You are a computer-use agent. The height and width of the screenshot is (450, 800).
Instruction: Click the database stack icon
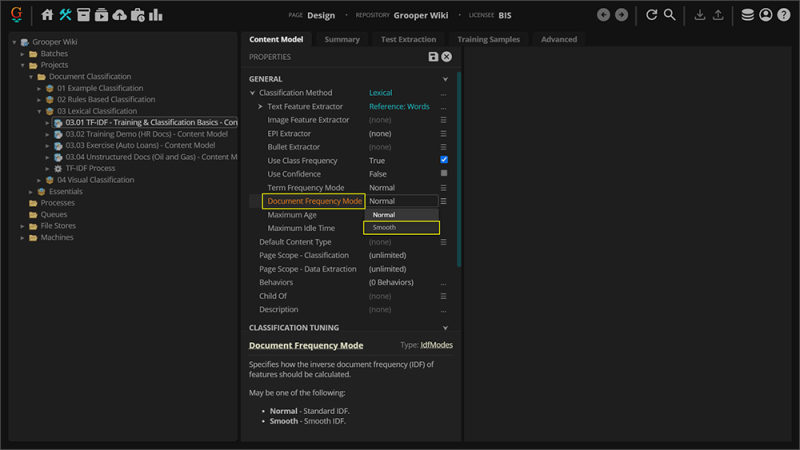(748, 15)
